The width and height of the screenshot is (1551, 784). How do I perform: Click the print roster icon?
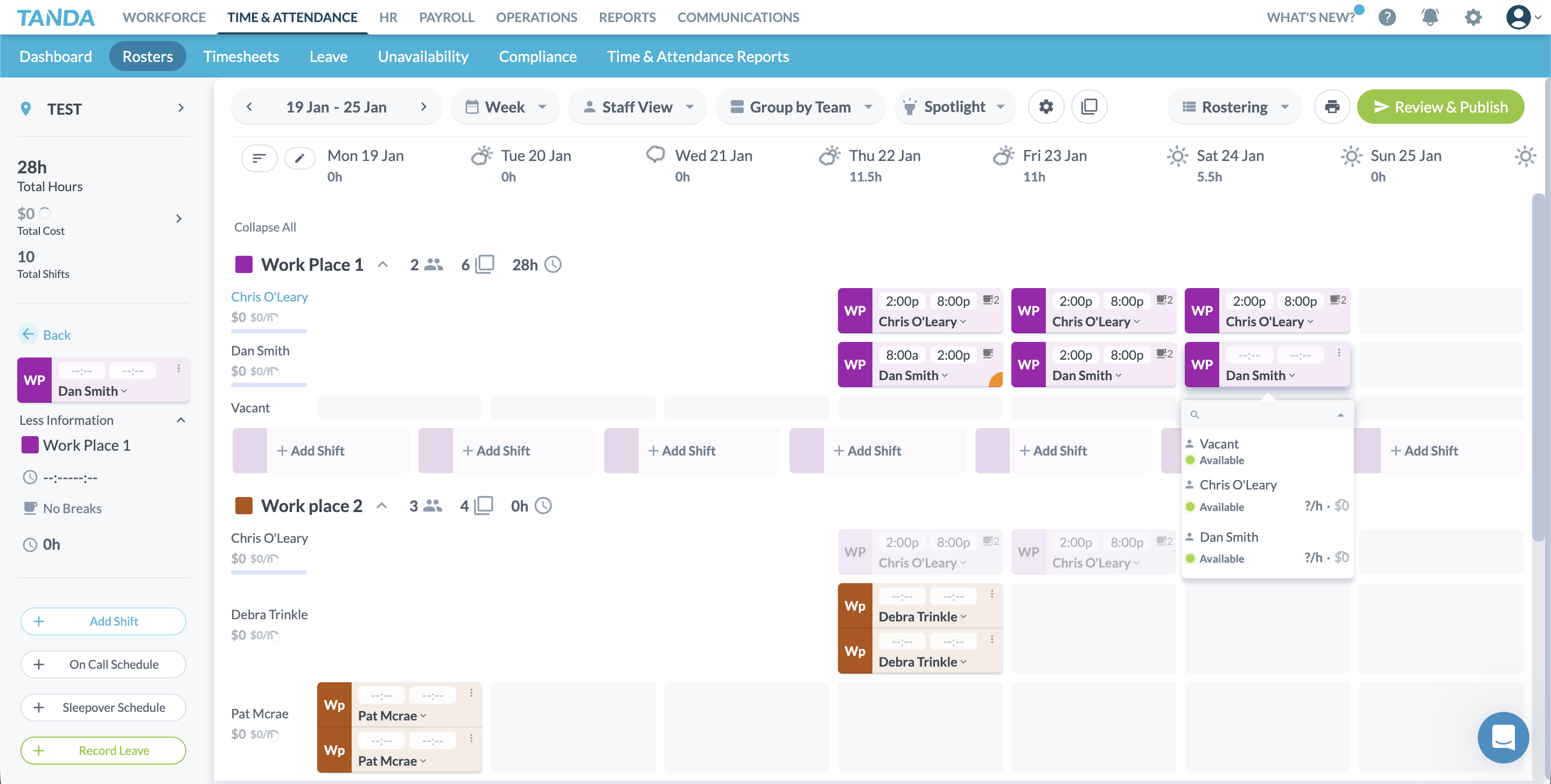click(1332, 107)
